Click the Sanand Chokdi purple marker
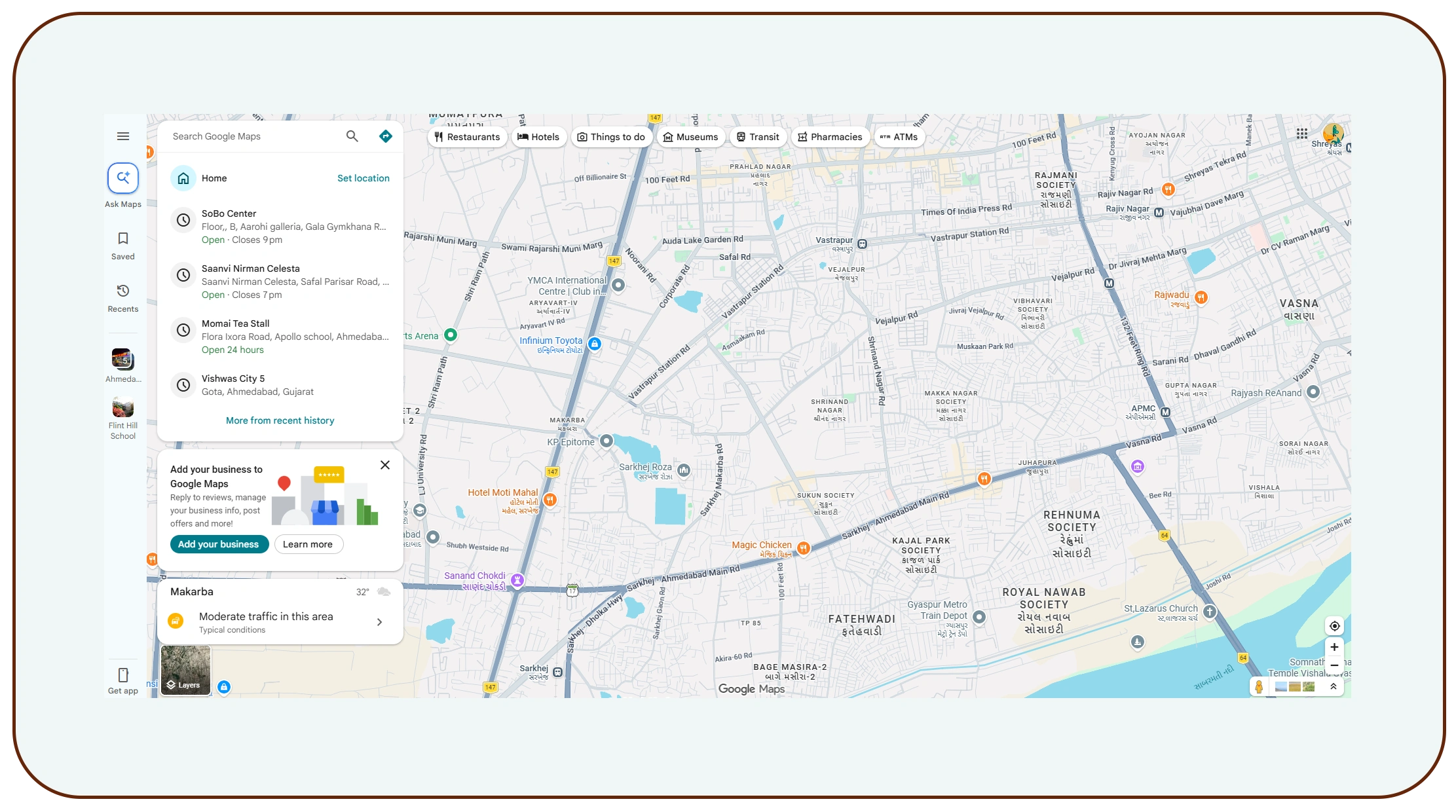Screen dimensions: 1456x812 click(517, 580)
